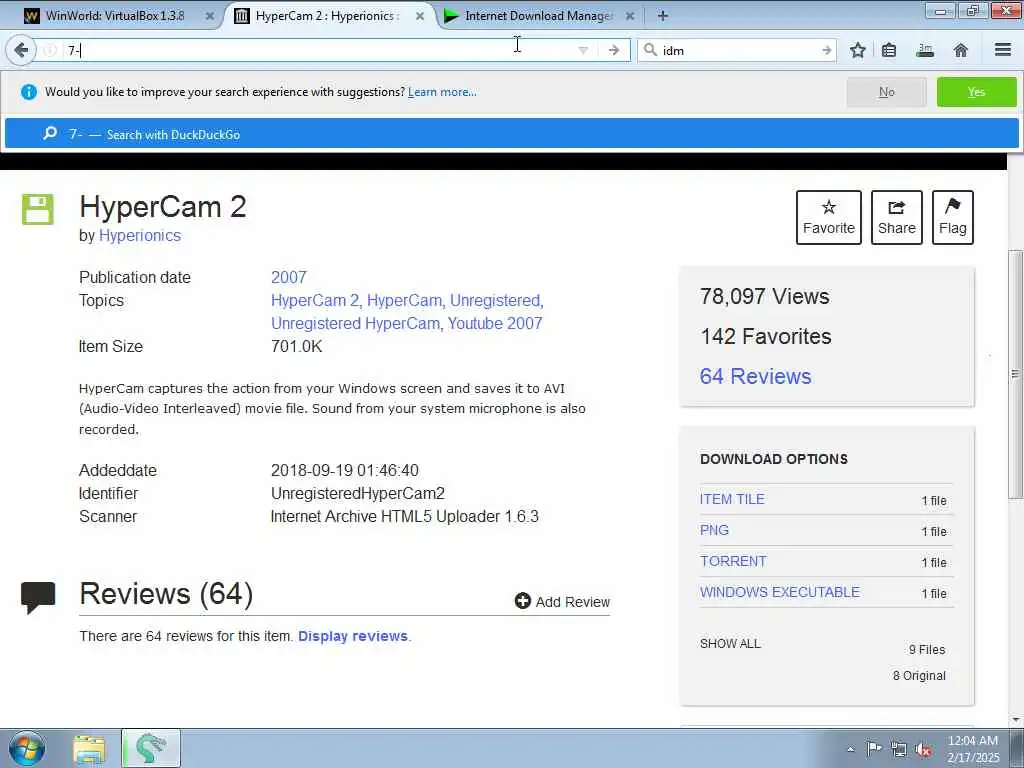Open the Windows Start menu

coord(27,748)
